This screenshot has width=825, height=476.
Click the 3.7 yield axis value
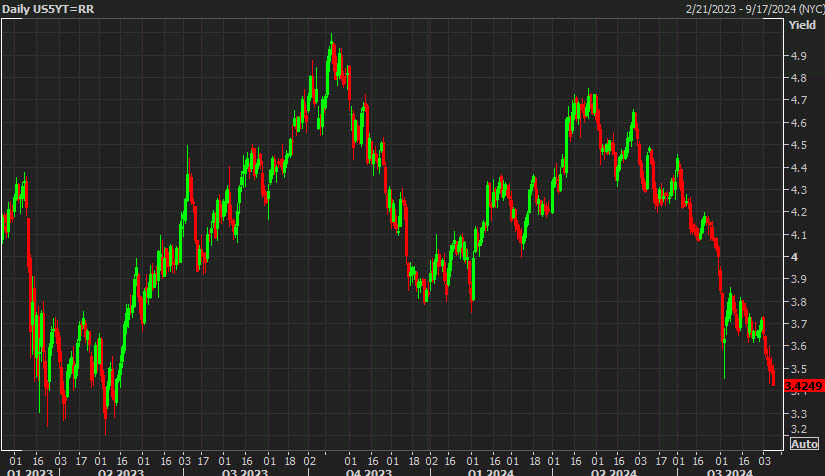click(799, 324)
